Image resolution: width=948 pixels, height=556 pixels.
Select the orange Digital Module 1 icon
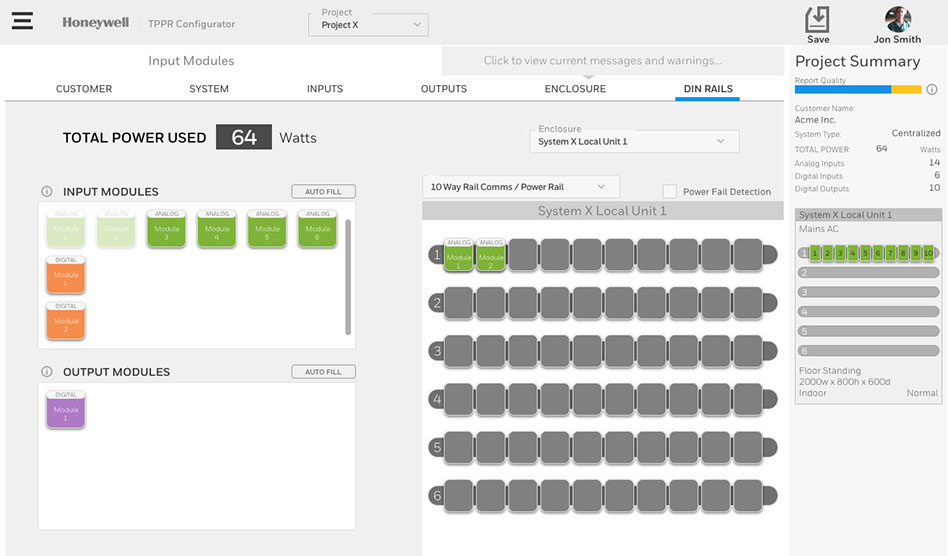click(66, 275)
